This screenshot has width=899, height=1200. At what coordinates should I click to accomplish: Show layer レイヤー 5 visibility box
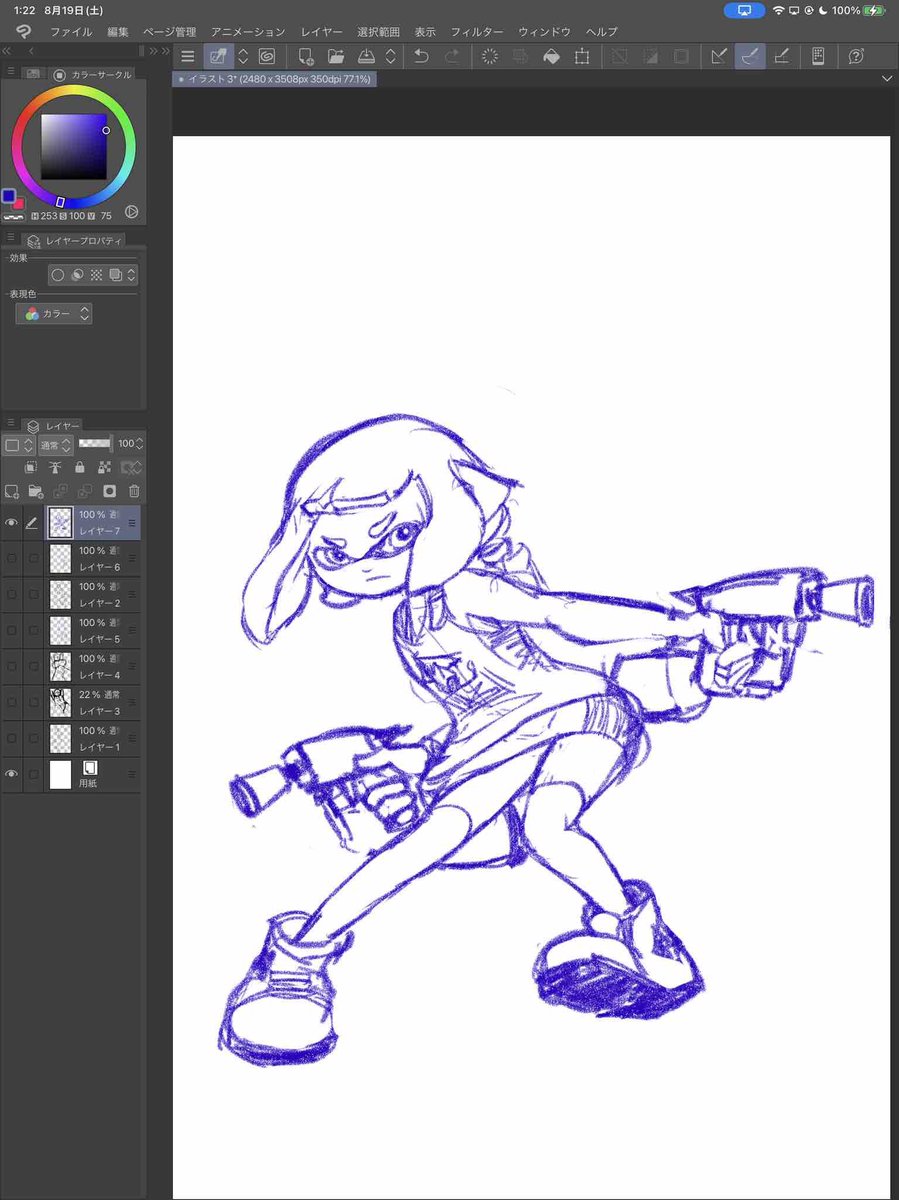point(12,630)
